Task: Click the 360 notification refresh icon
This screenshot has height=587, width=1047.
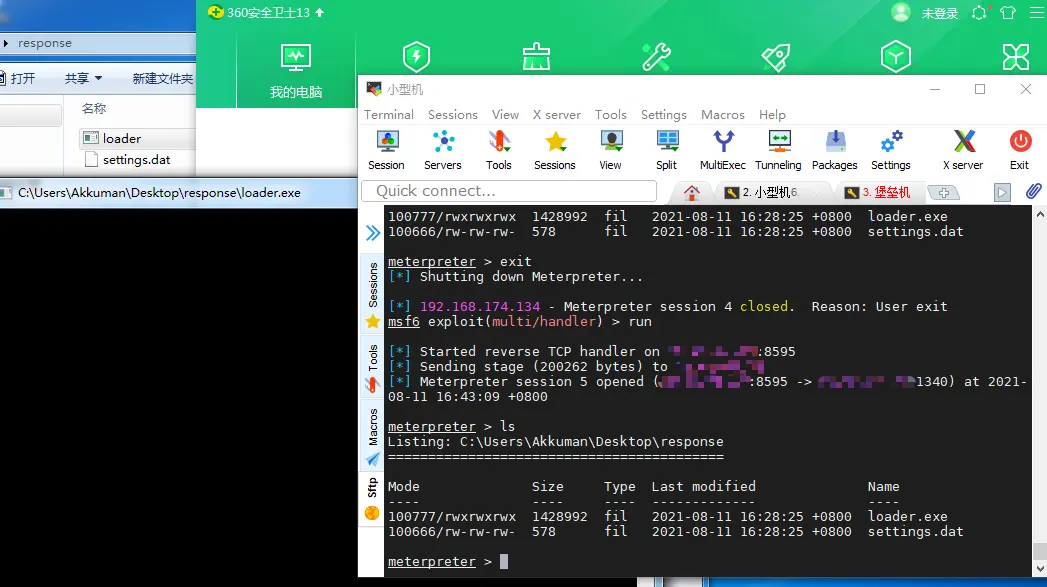Action: [x=979, y=13]
